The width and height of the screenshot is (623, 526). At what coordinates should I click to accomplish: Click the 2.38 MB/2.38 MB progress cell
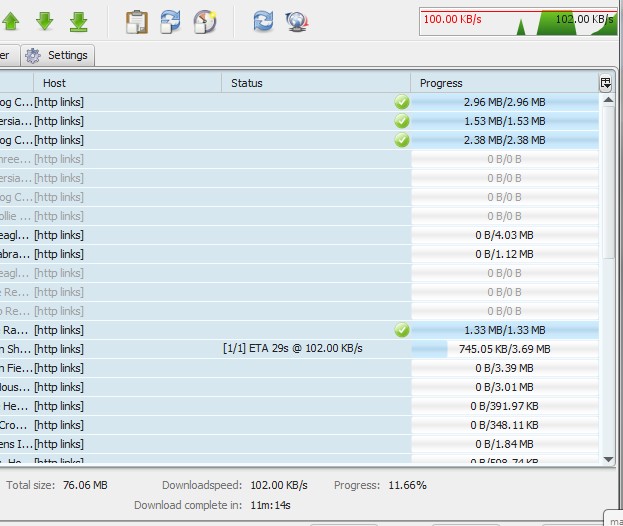pos(505,140)
